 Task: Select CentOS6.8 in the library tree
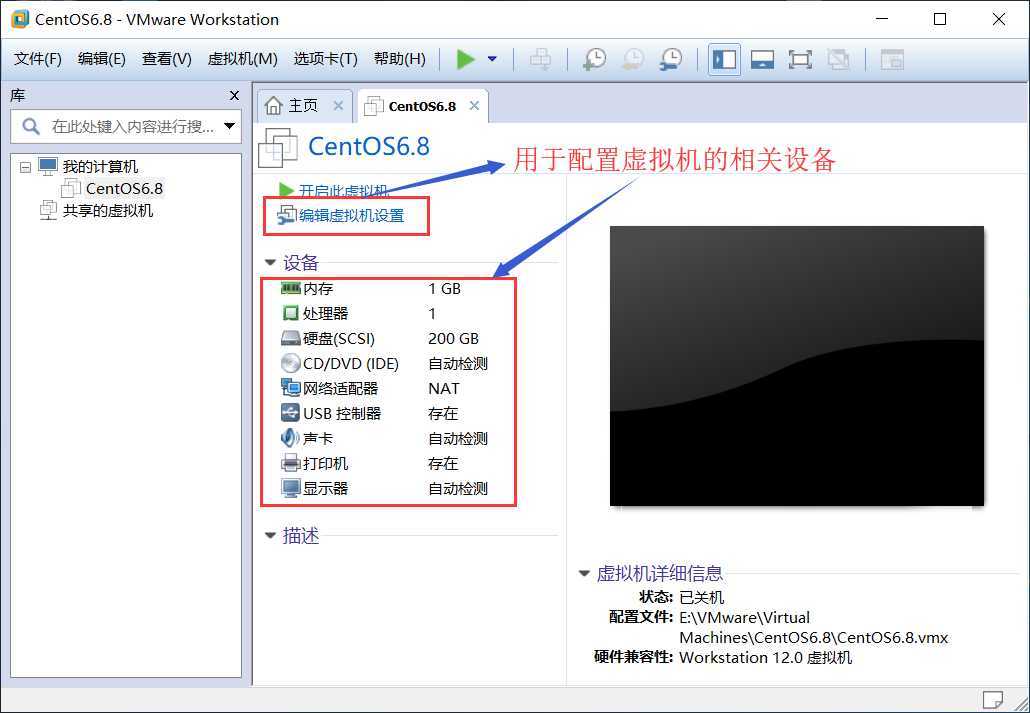point(124,189)
